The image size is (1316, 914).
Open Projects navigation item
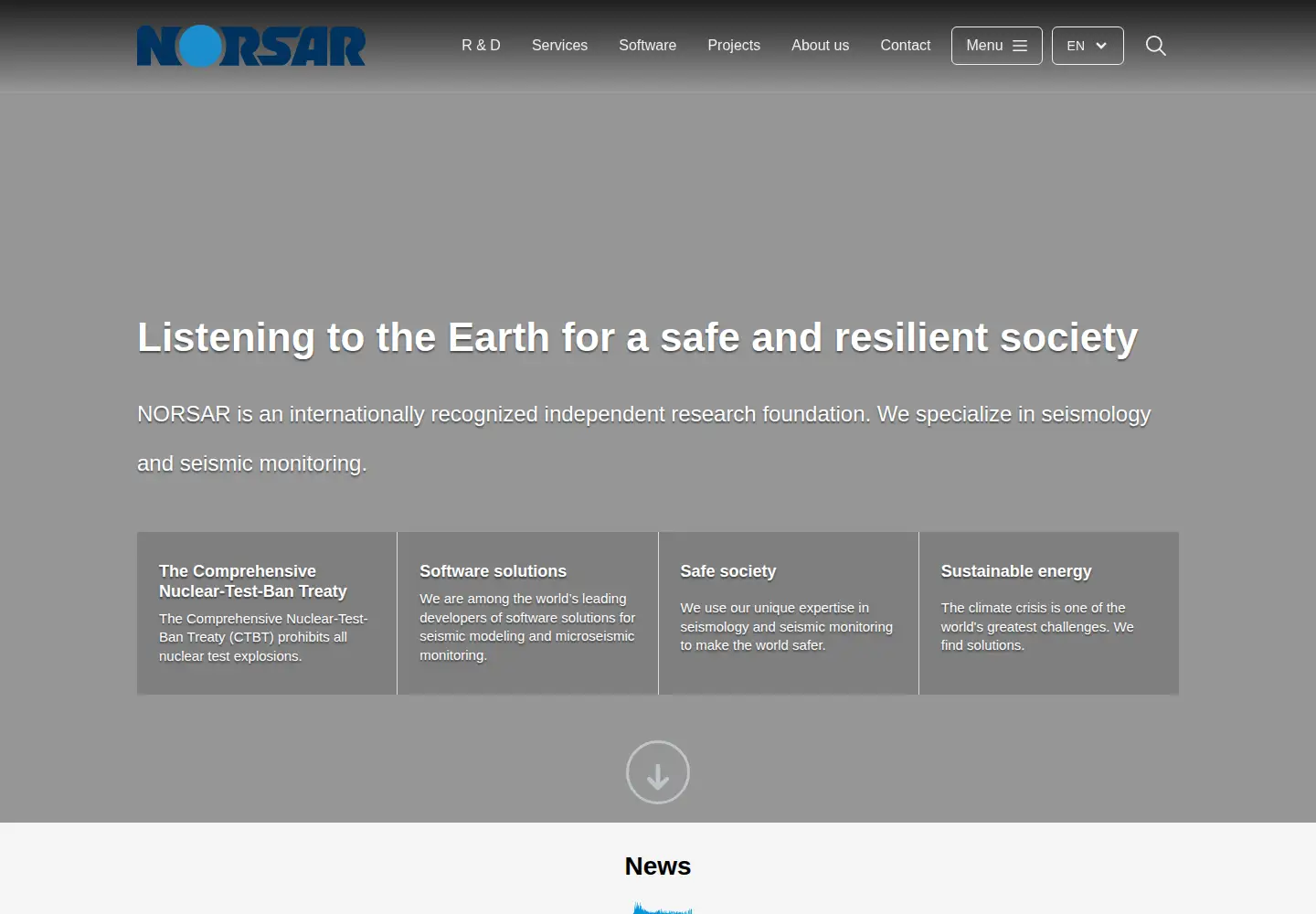[x=734, y=46]
